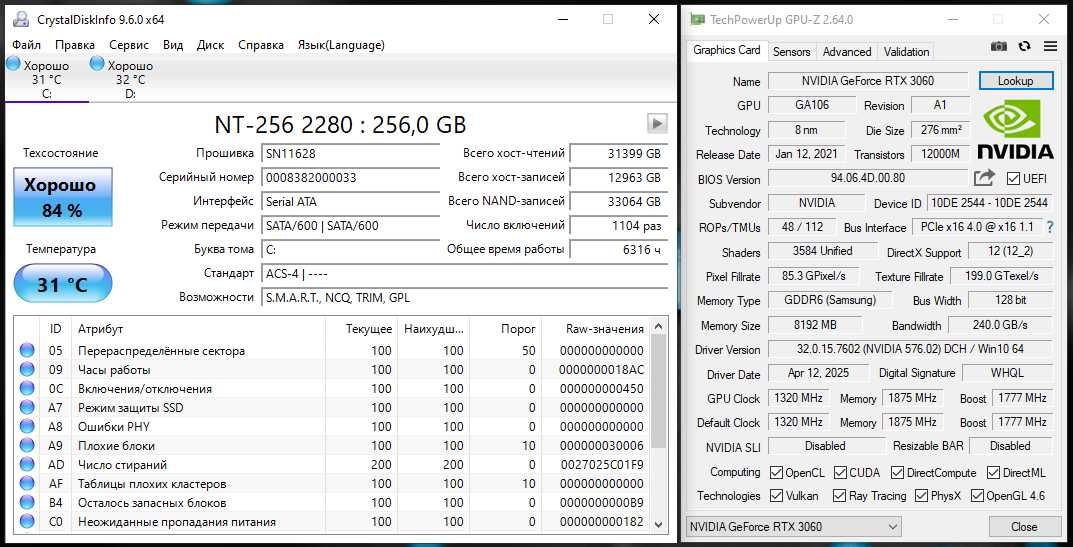This screenshot has width=1073, height=547.
Task: Click the status orb for attribute 09
Action: [x=27, y=370]
